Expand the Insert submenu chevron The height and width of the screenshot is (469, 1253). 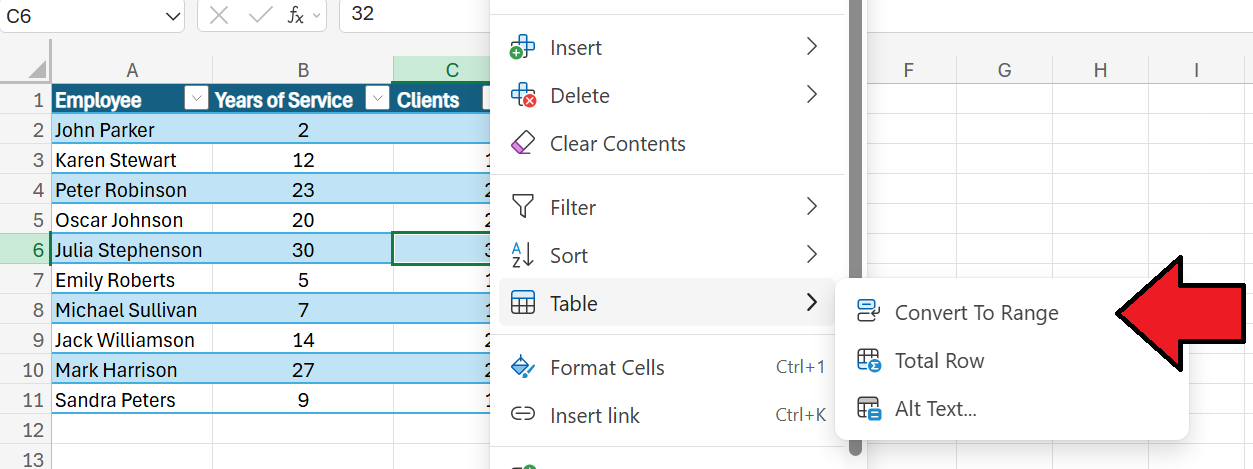812,47
